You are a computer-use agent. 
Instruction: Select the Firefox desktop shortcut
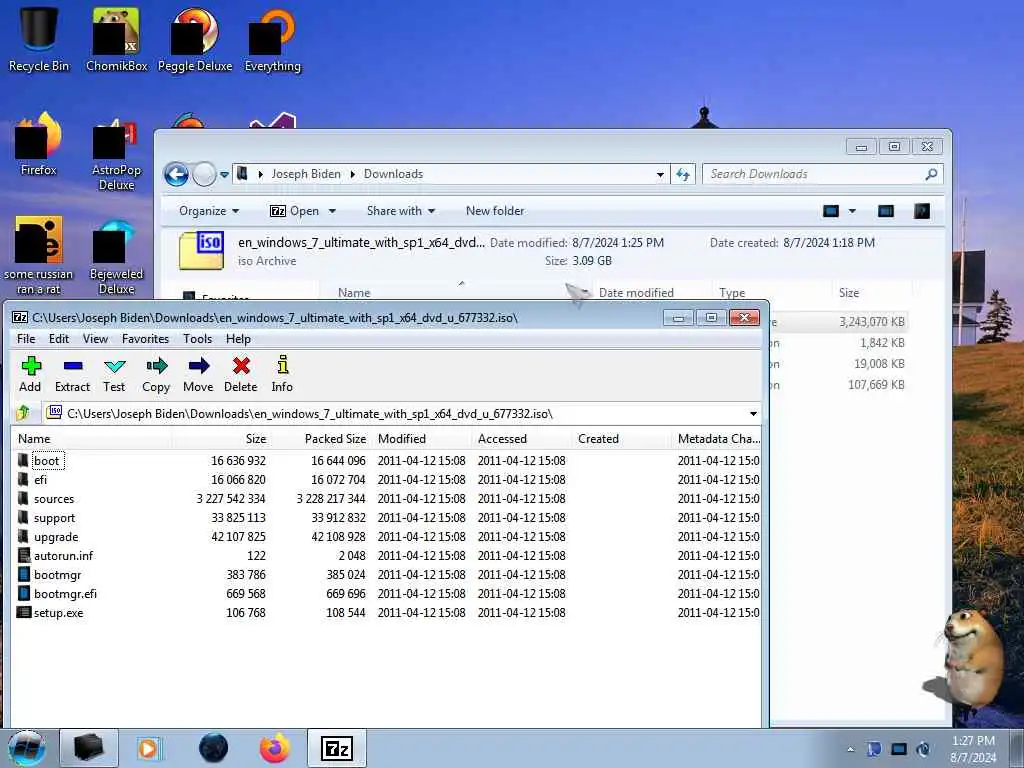coord(39,144)
